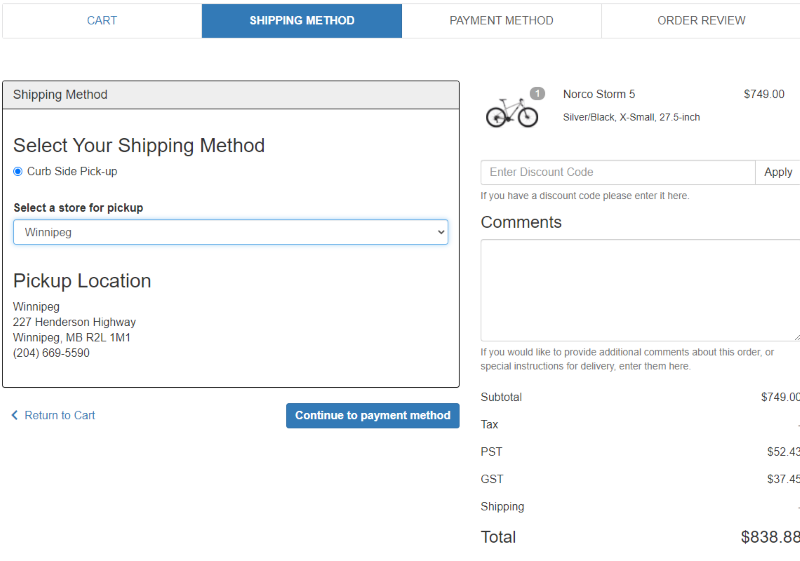Click the Shipping Method panel header
This screenshot has width=800, height=561.
[x=230, y=95]
